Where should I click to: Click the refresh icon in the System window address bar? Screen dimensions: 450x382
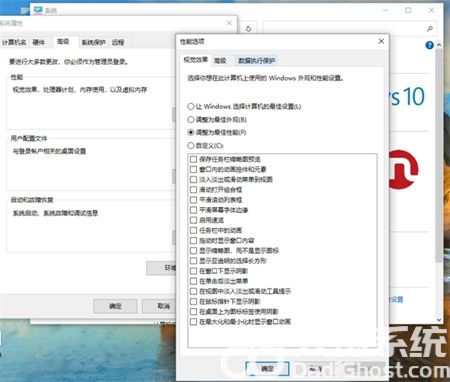(248, 29)
